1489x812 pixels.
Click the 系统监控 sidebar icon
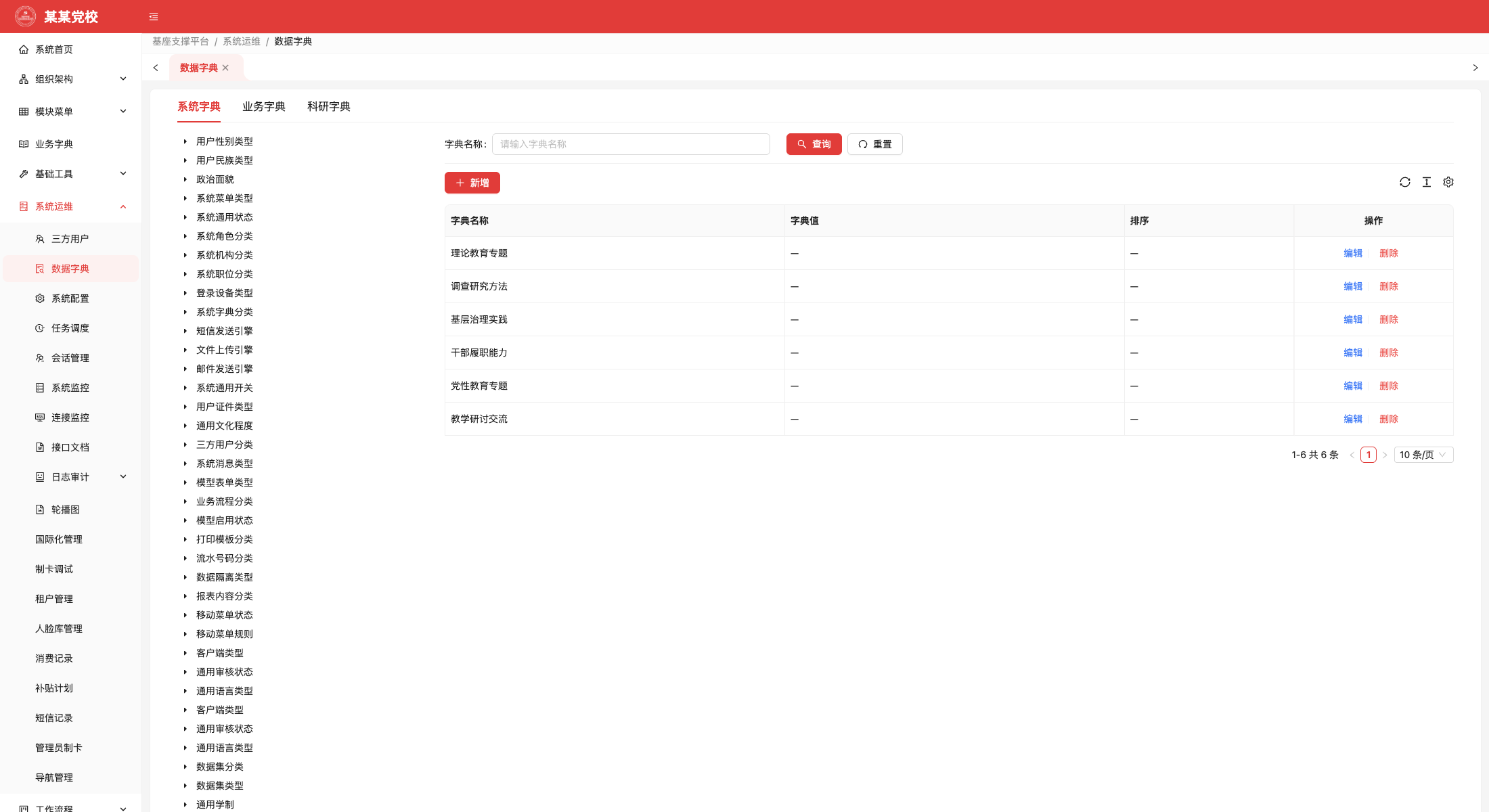point(40,388)
